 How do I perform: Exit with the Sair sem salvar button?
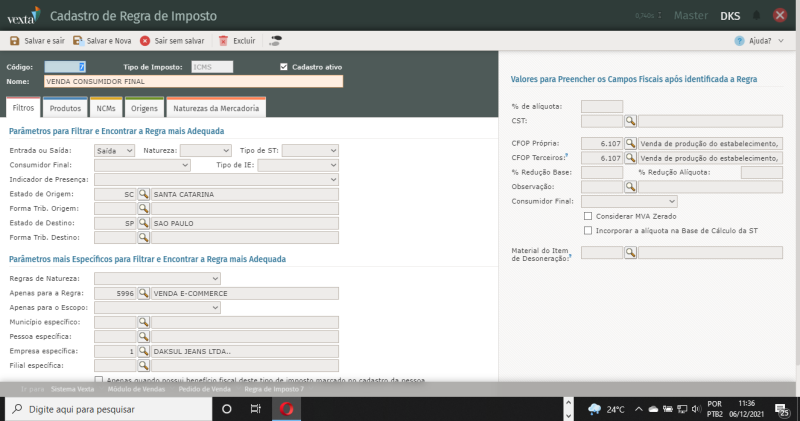pos(173,41)
